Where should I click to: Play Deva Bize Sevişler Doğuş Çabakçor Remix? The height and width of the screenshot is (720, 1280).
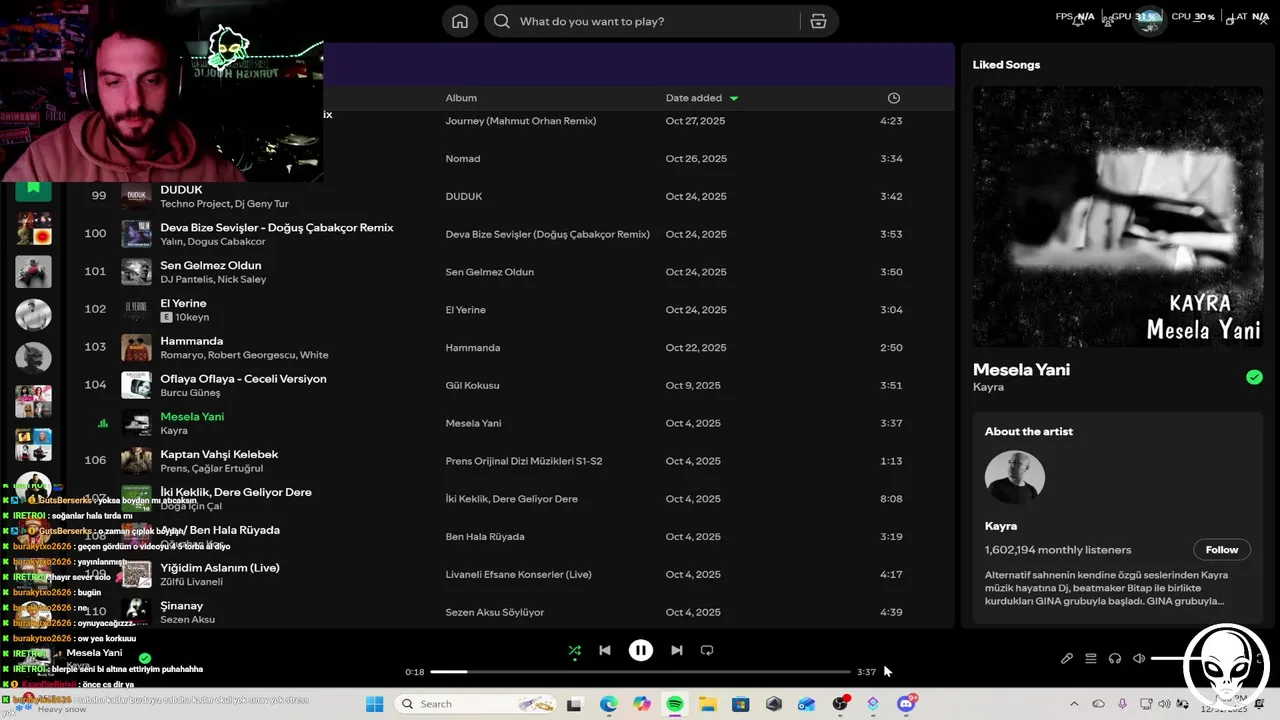(277, 228)
